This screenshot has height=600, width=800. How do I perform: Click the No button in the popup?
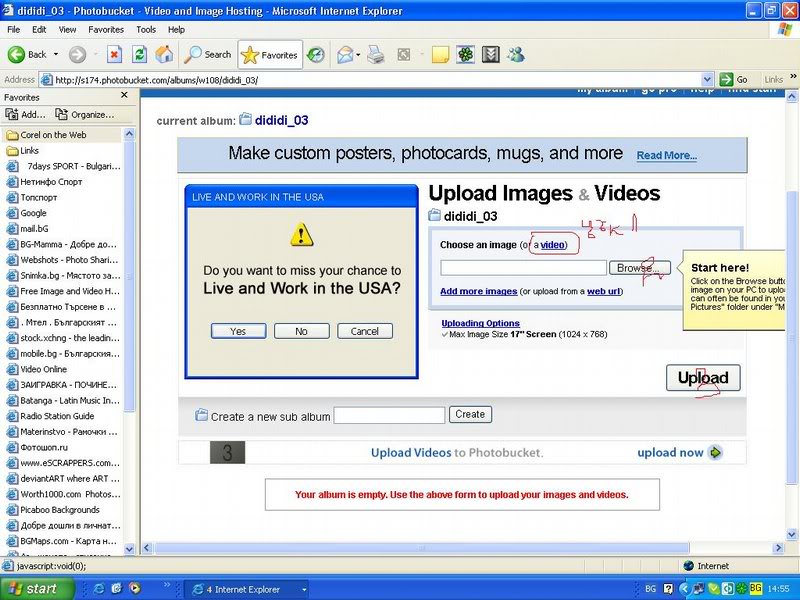coord(301,331)
